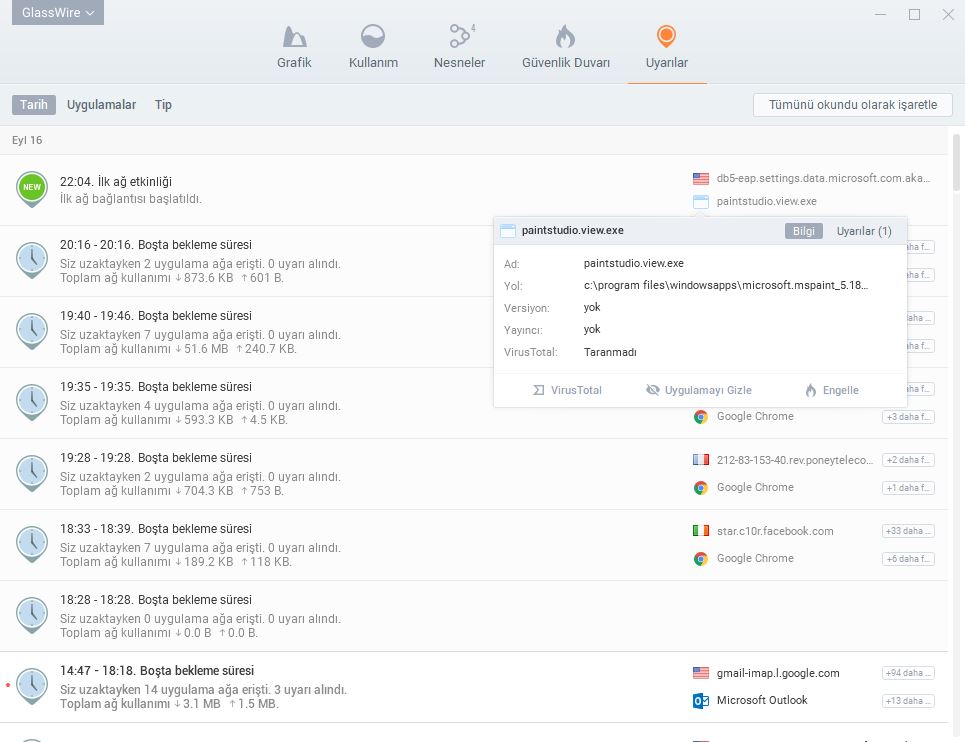Open the Nesneler things tab icon
Image resolution: width=965 pixels, height=742 pixels.
(x=460, y=36)
